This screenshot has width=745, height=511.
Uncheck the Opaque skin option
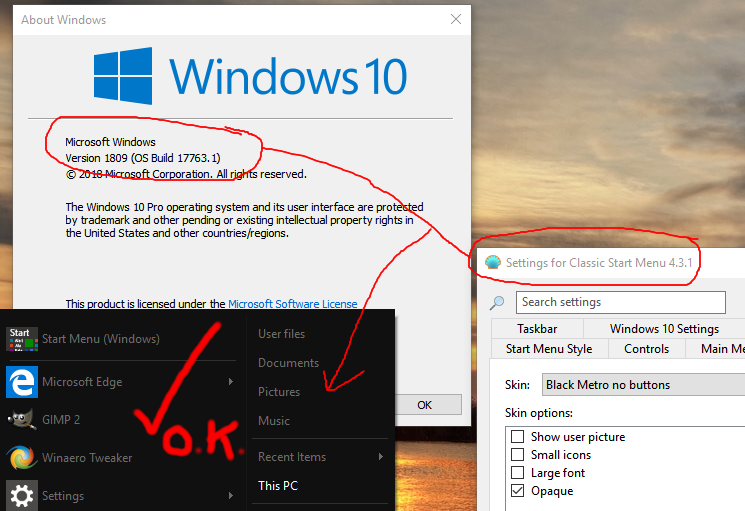point(517,491)
